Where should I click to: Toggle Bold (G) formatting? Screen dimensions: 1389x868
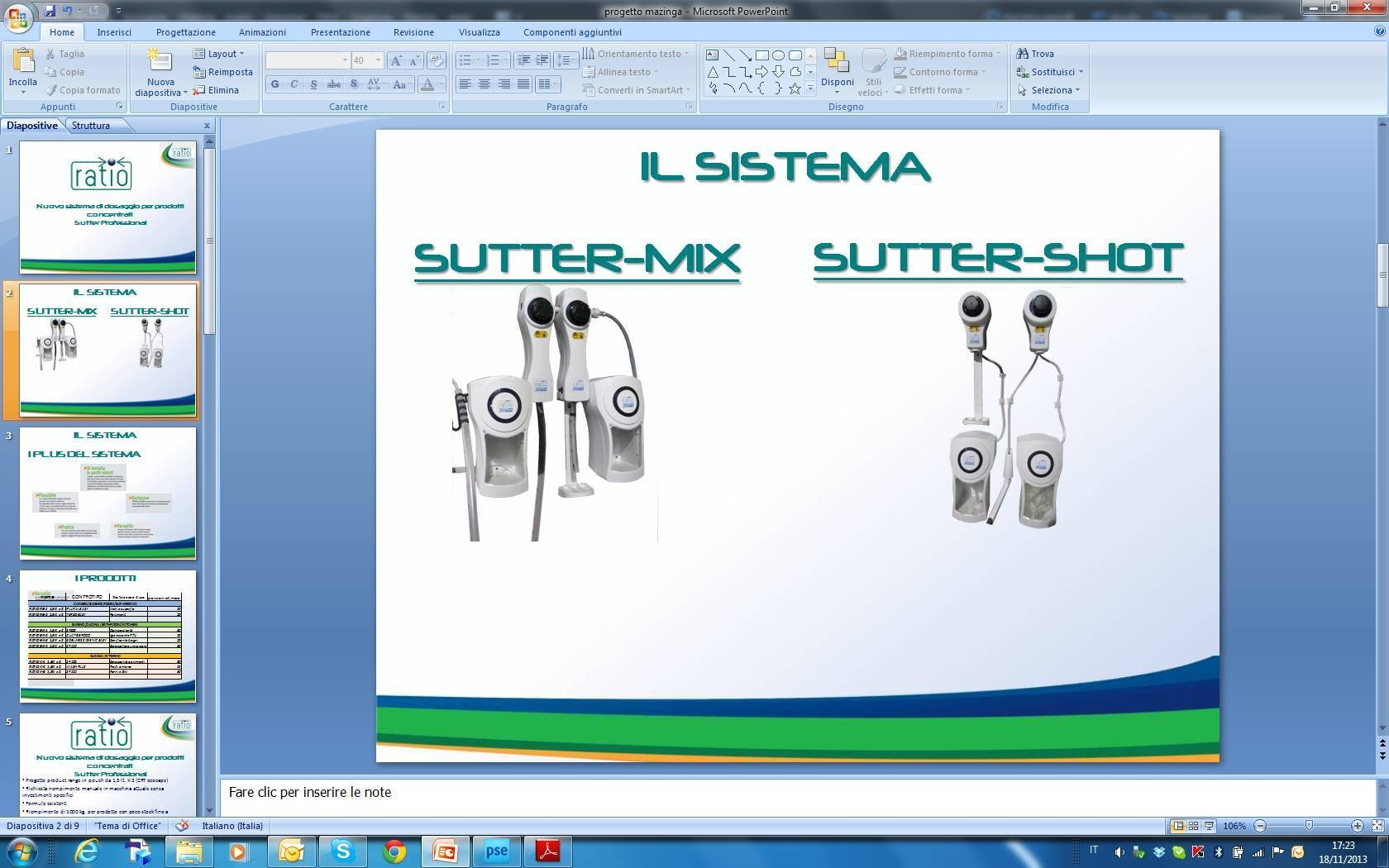coord(274,84)
